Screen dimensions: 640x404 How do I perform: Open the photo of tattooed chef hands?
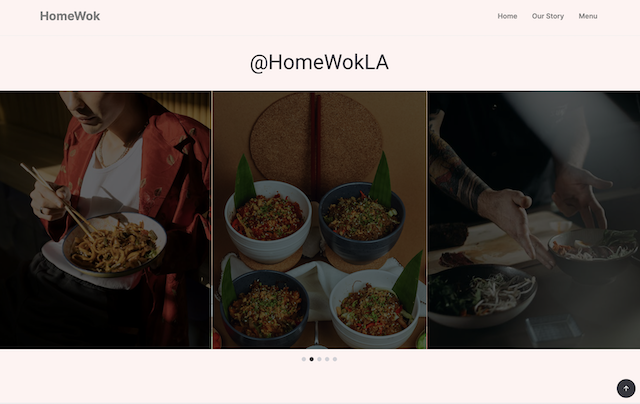coord(534,220)
